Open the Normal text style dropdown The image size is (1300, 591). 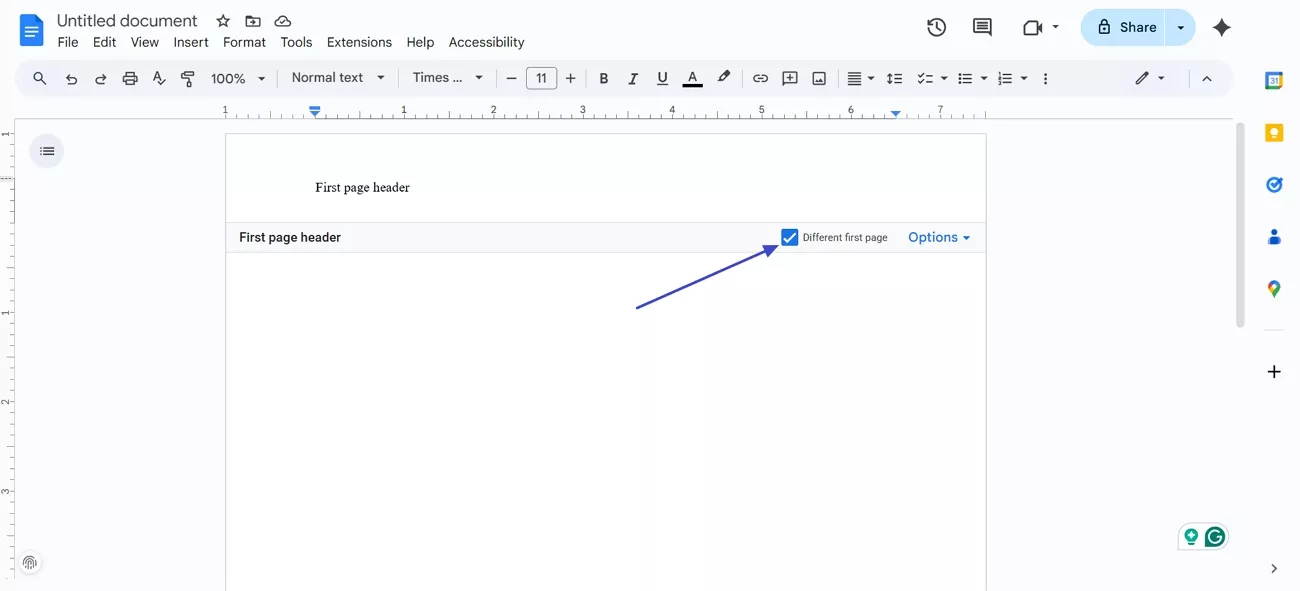pyautogui.click(x=337, y=77)
